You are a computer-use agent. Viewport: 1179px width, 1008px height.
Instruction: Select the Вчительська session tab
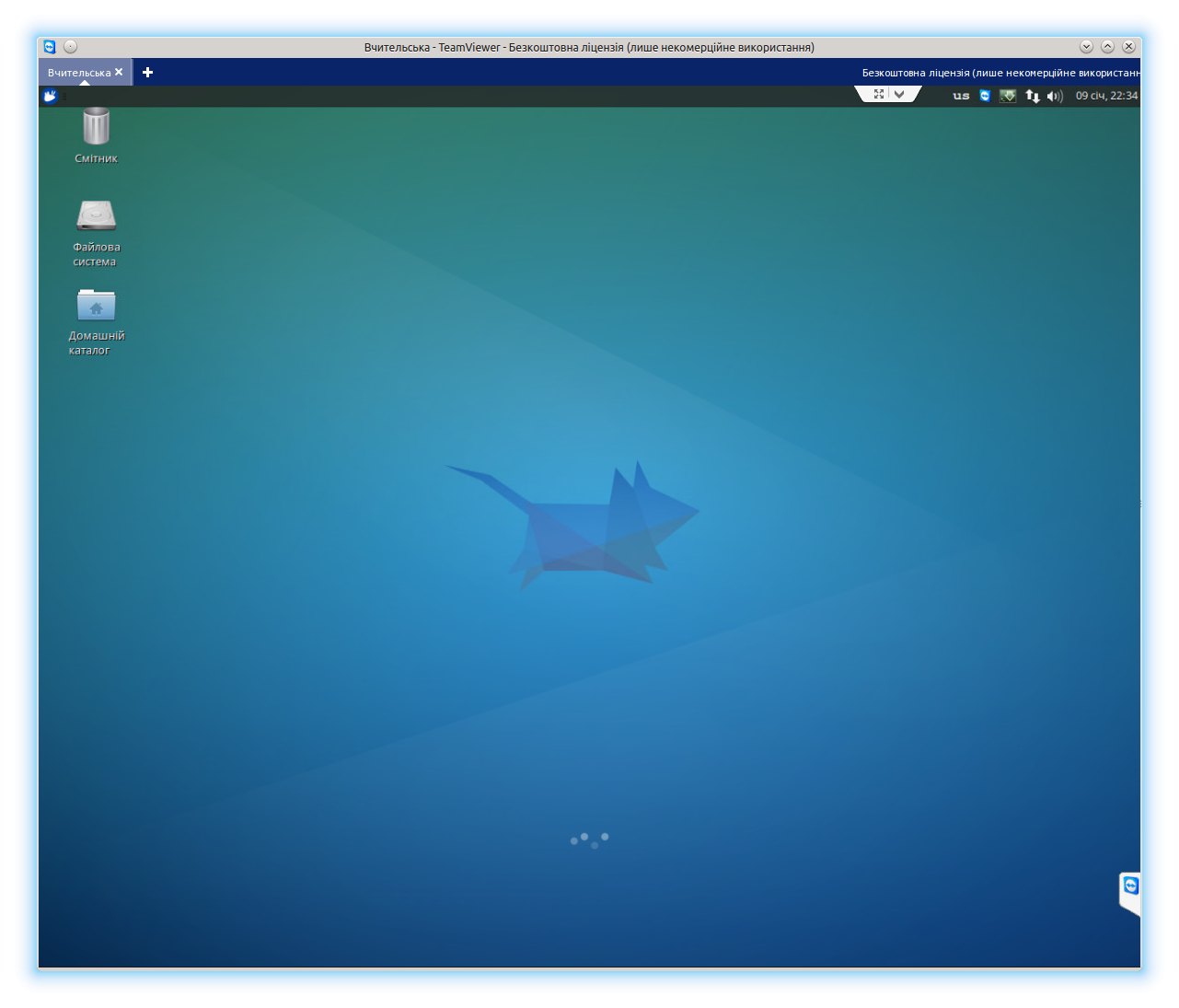coord(78,73)
